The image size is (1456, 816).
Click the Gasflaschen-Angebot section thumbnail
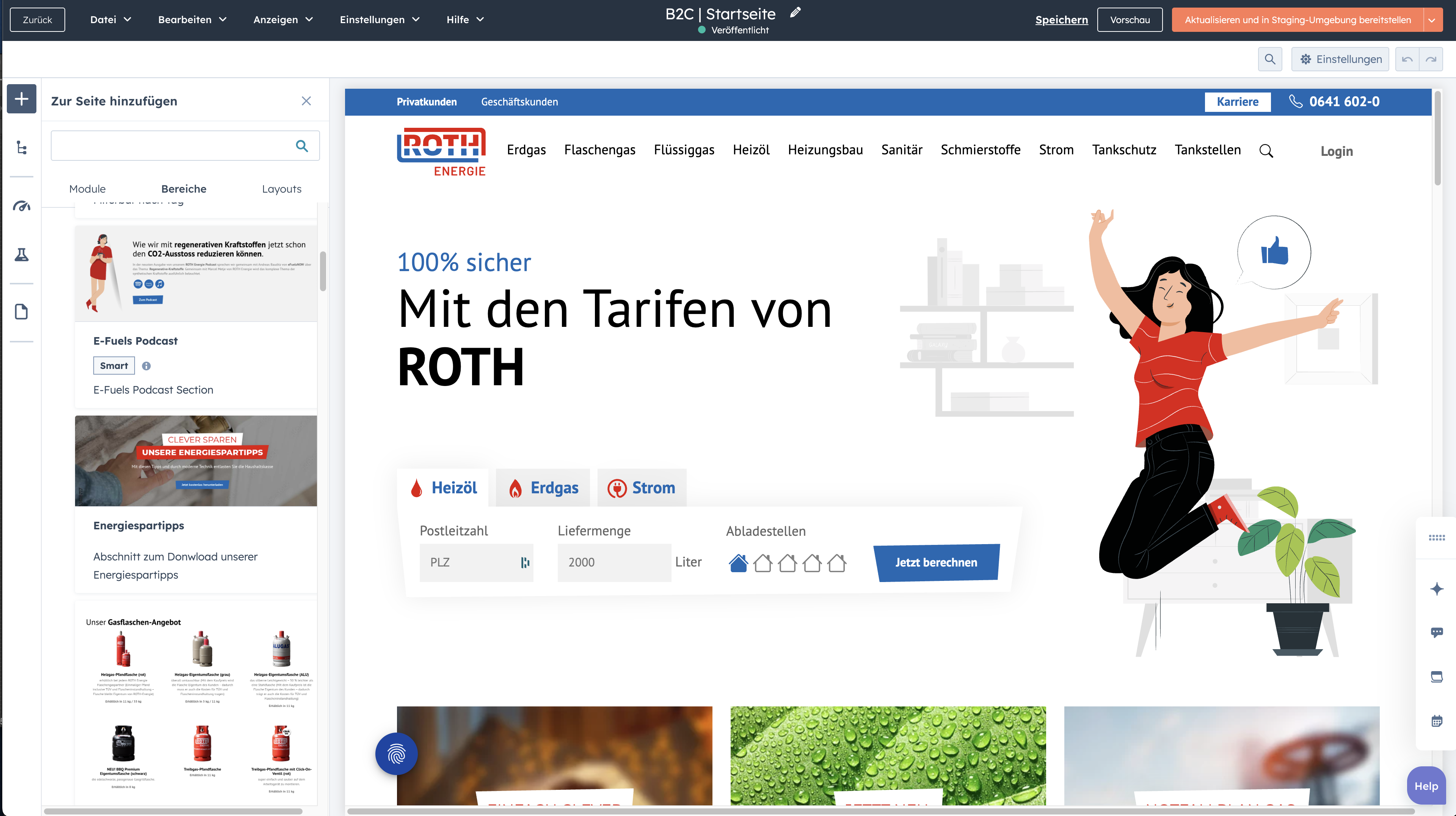pos(196,703)
